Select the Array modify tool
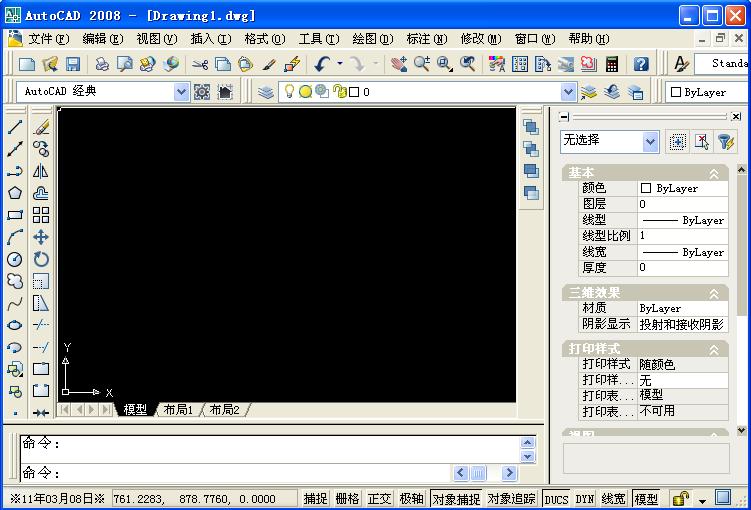 [41, 215]
